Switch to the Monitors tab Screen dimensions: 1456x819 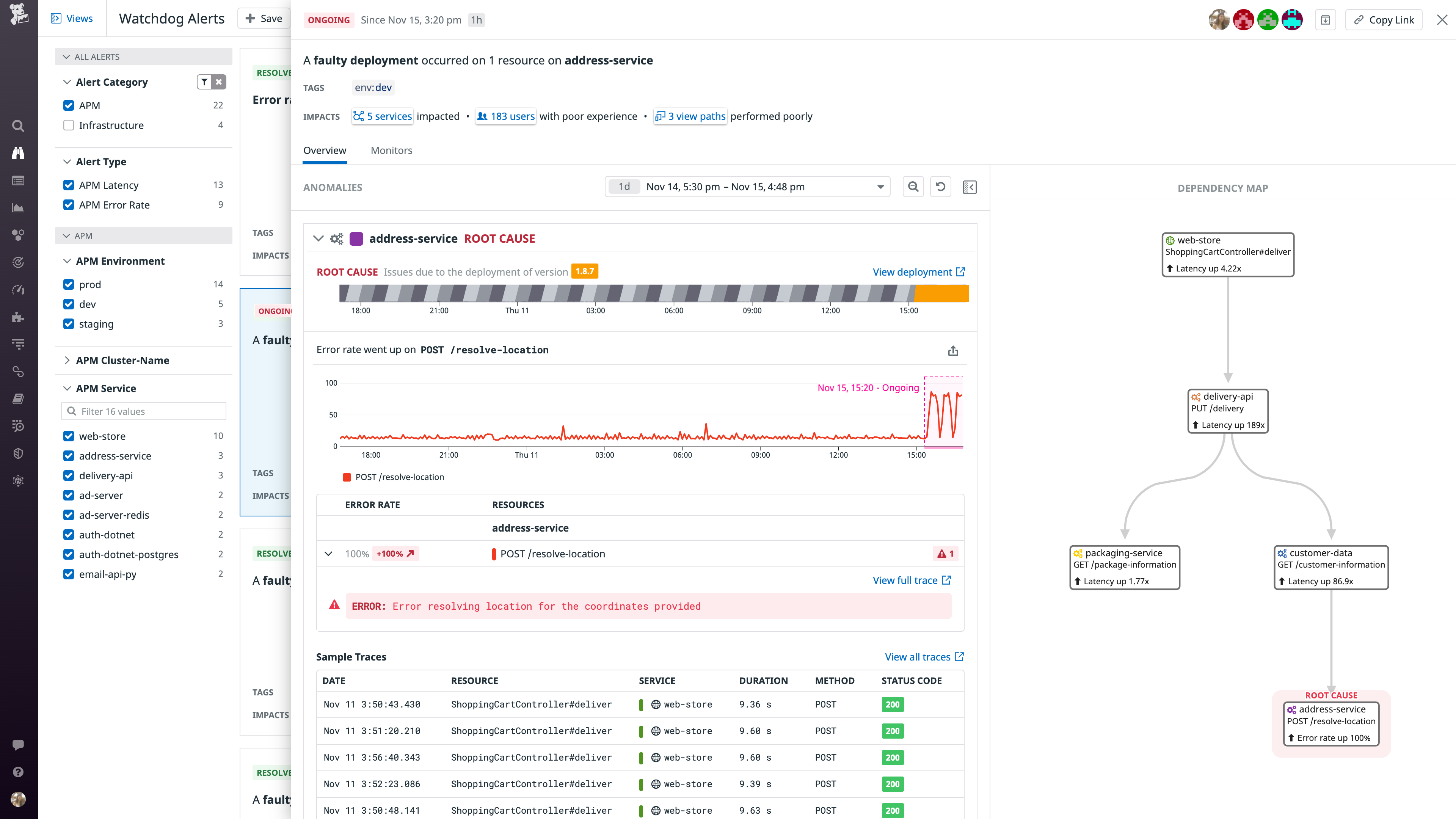click(x=391, y=151)
